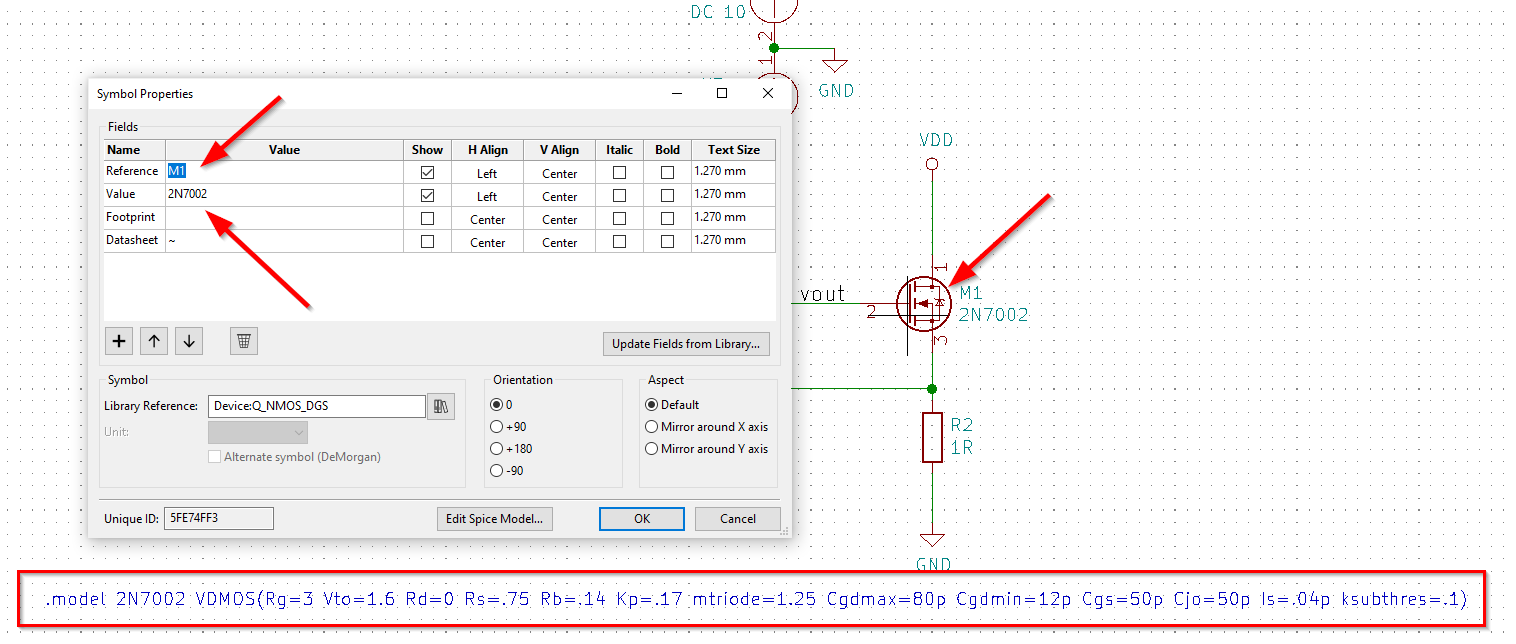The height and width of the screenshot is (644, 1516).
Task: Toggle Italic for the Value field
Action: 619,196
